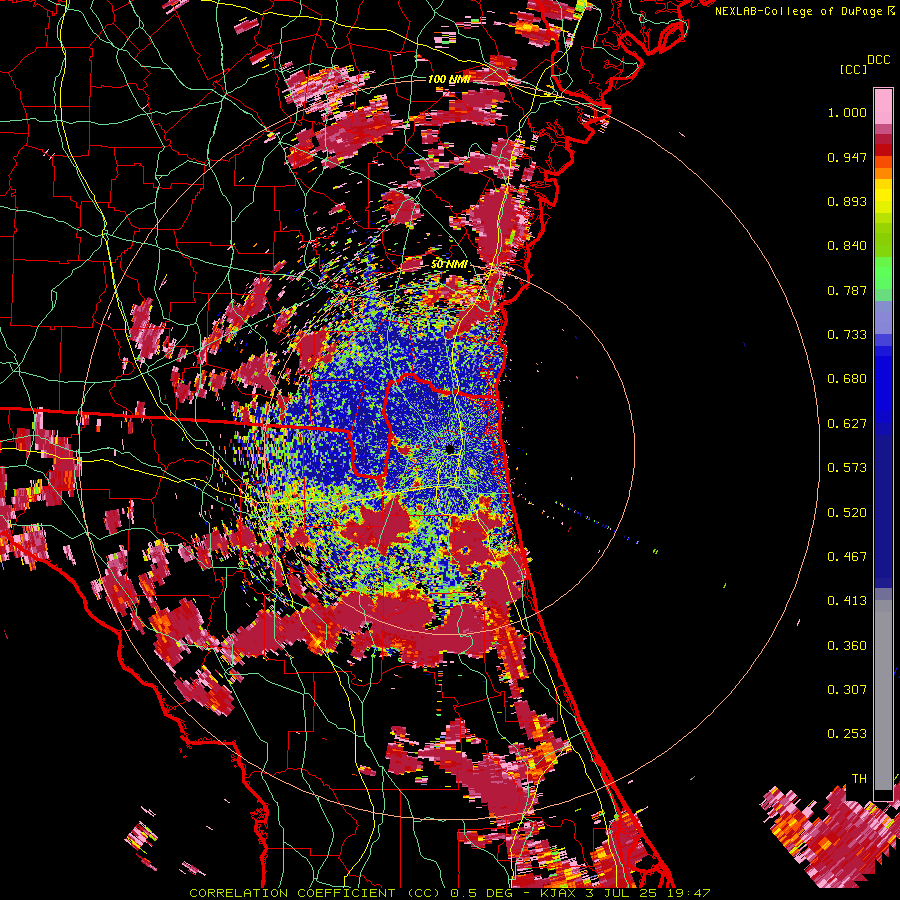Click the 0.520 value on color scale
This screenshot has width=900, height=900.
pos(847,513)
